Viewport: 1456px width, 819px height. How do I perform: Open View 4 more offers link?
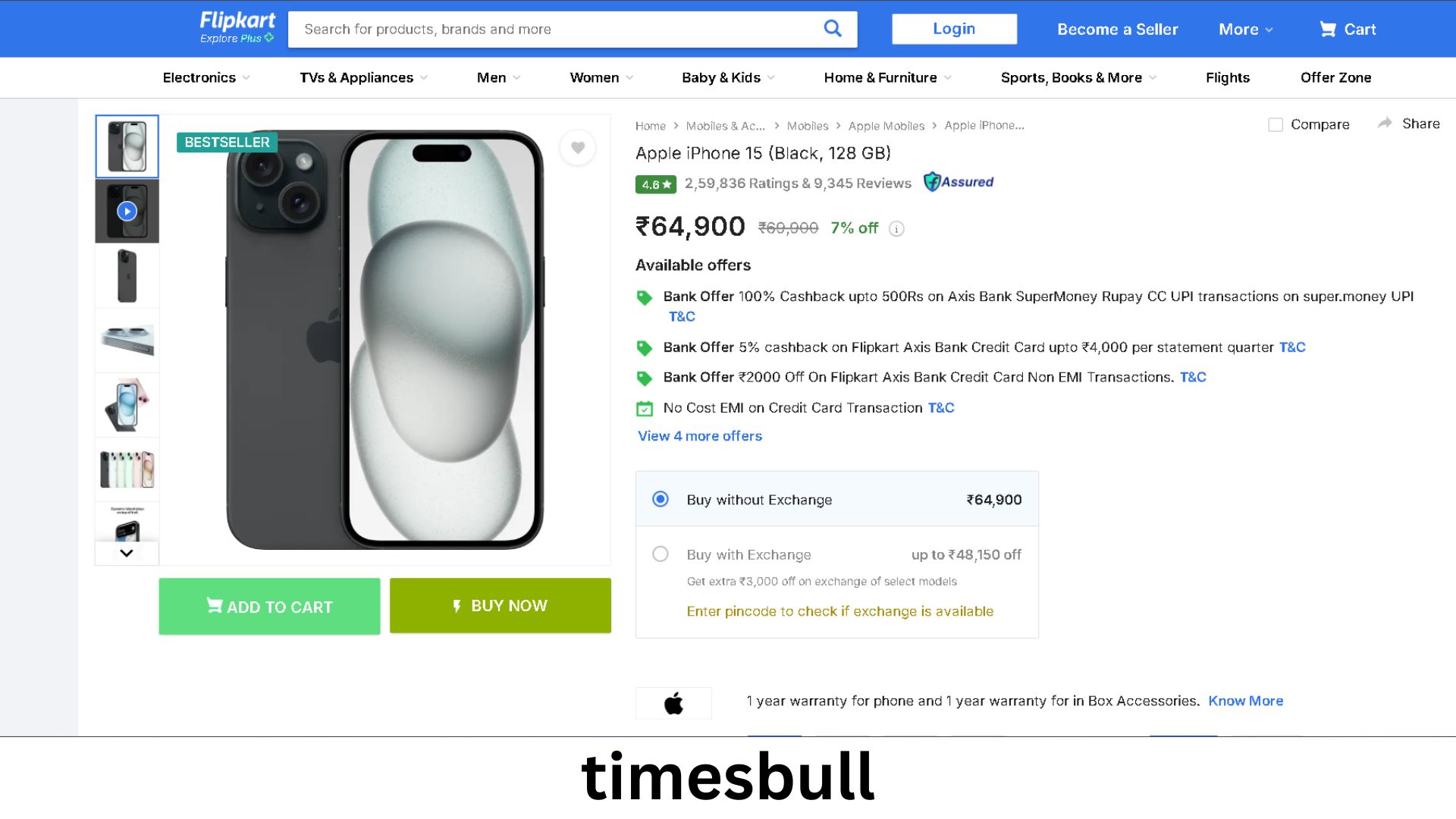pos(699,436)
